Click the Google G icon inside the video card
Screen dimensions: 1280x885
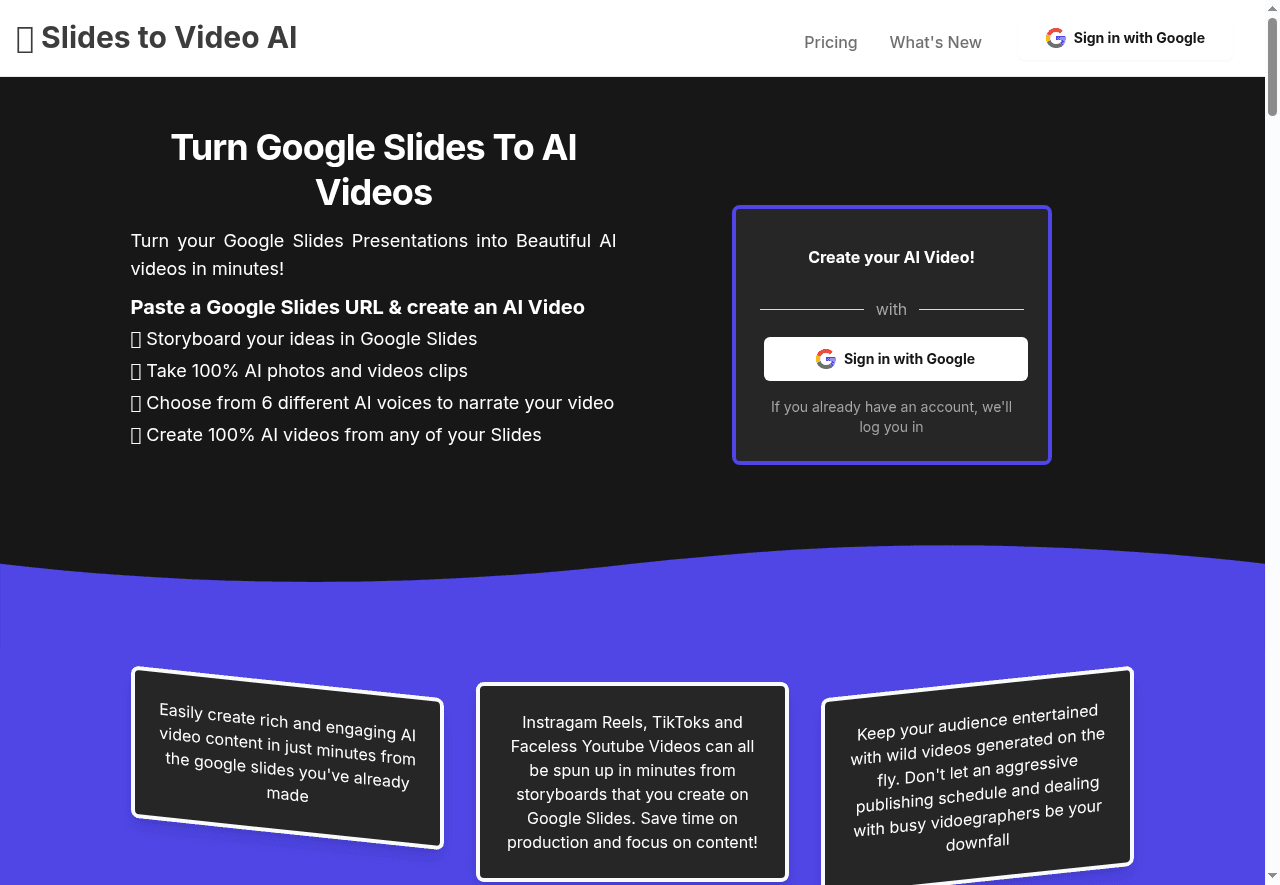click(x=826, y=358)
